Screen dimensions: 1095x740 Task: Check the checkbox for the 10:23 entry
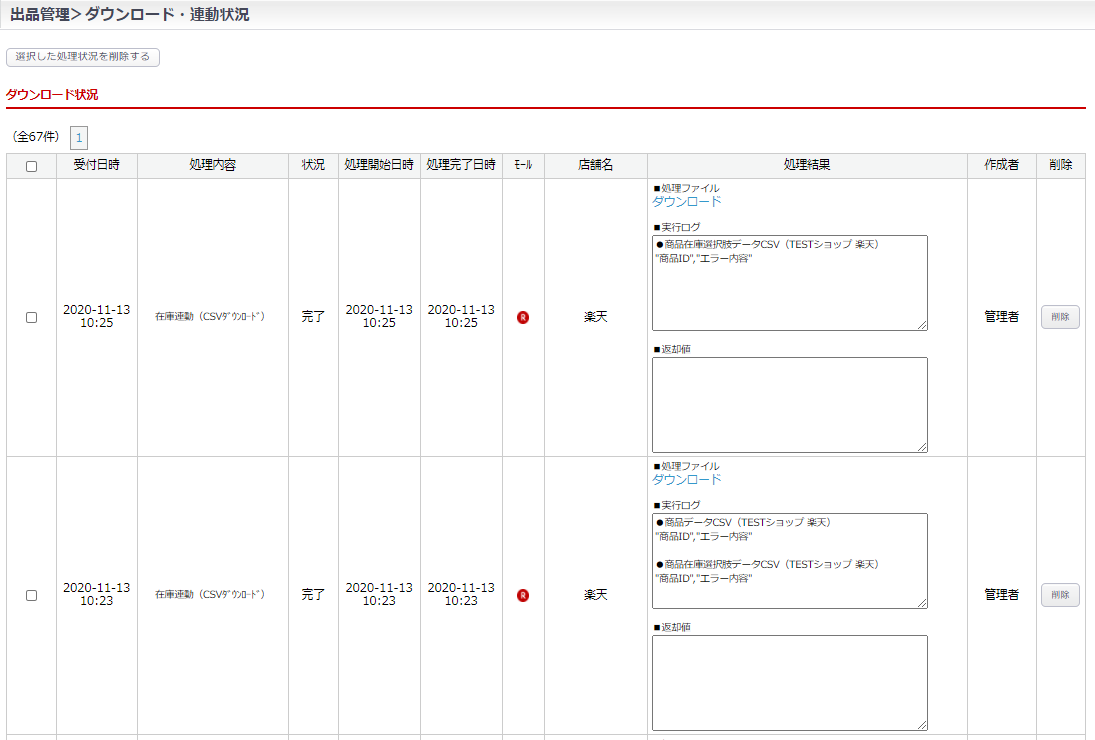tap(31, 595)
